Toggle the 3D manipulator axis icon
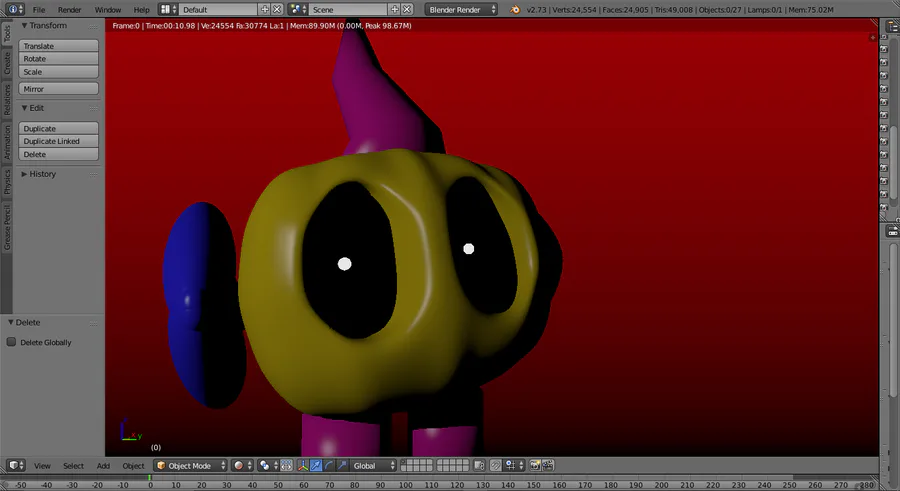This screenshot has width=900, height=491. pyautogui.click(x=303, y=466)
